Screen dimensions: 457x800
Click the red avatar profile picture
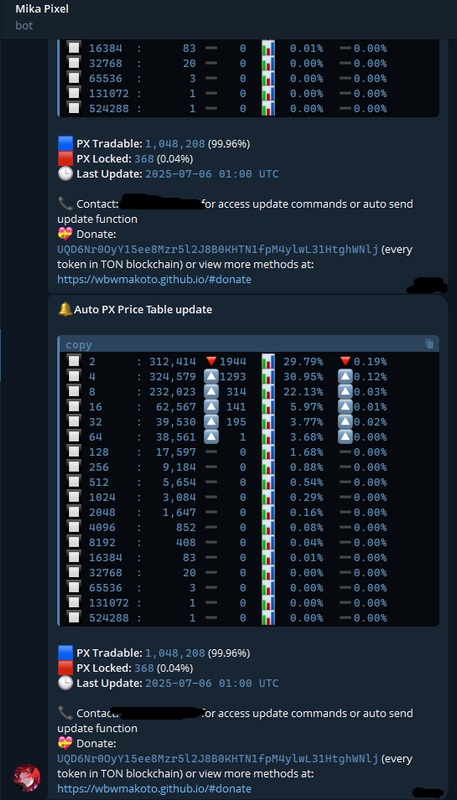(x=27, y=778)
